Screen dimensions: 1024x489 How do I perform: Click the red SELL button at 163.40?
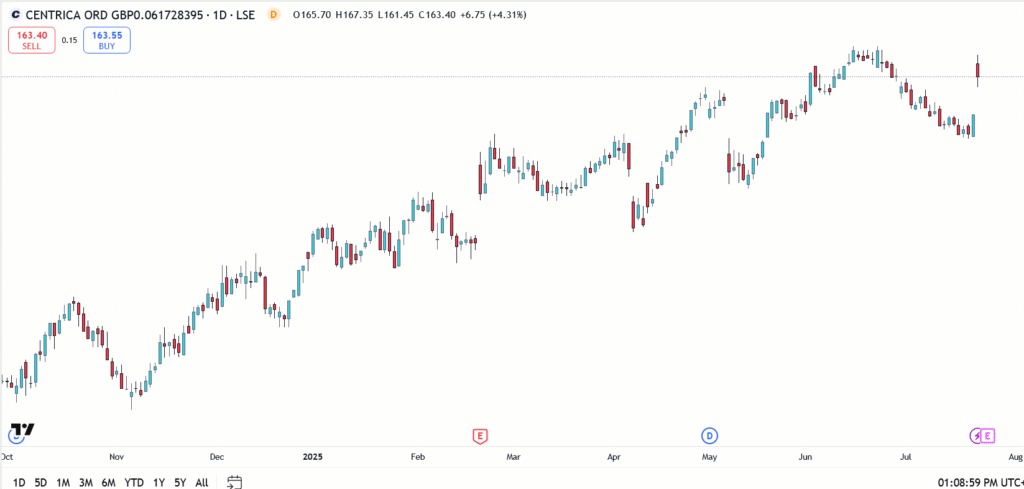[32, 40]
